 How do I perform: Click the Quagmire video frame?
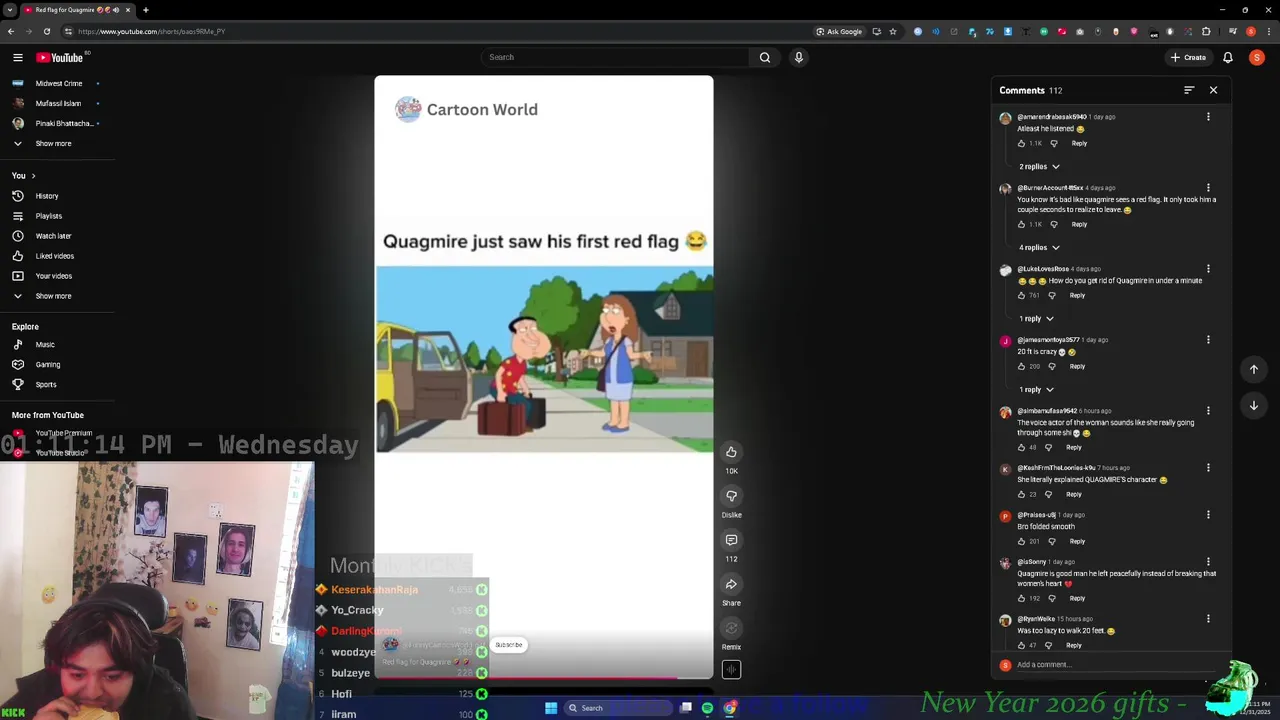point(544,359)
